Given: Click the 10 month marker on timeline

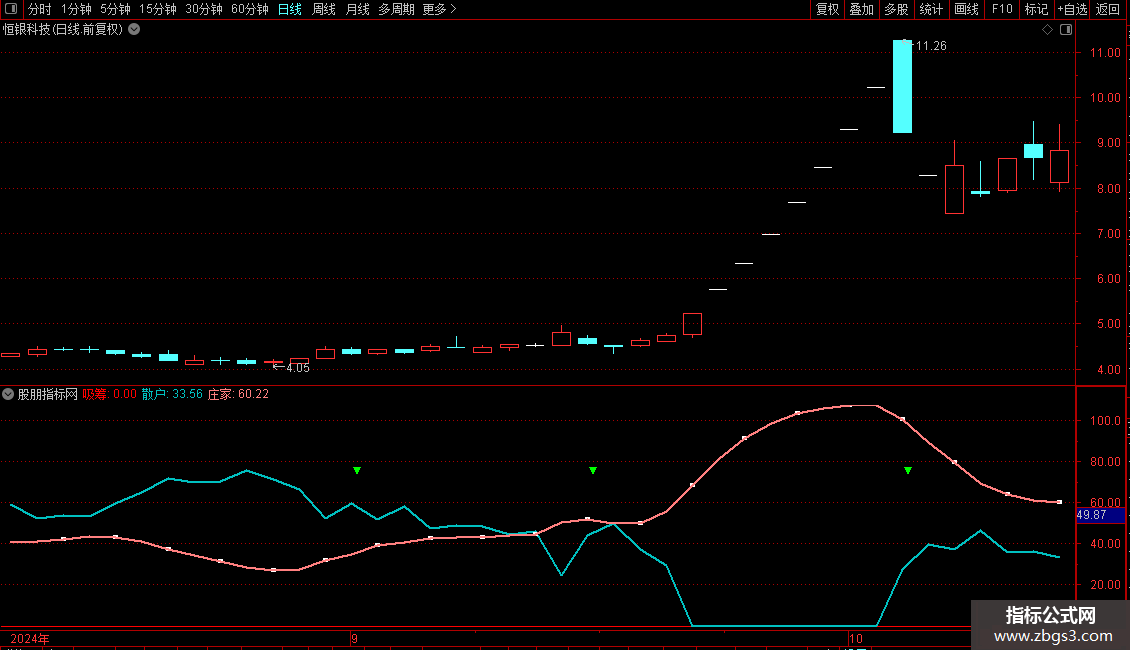Looking at the screenshot, I should (x=855, y=639).
